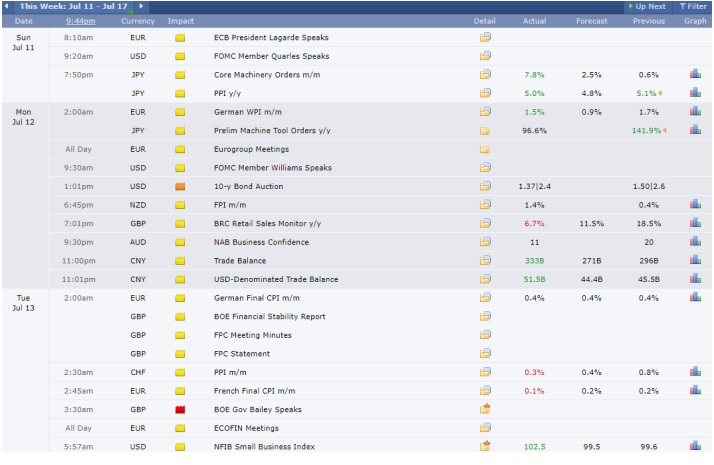Open graph for French Final CPI m/m

695,390
